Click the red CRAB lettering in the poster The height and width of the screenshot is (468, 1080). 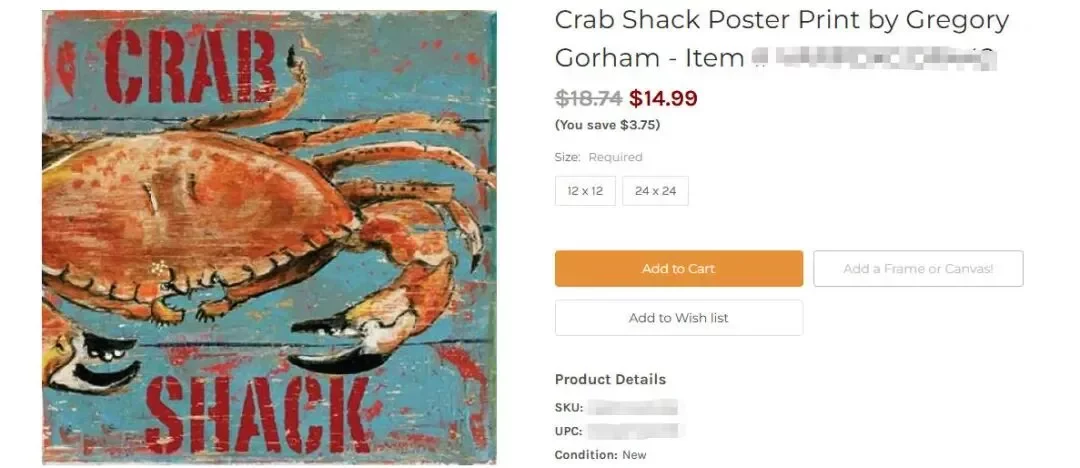pos(188,67)
